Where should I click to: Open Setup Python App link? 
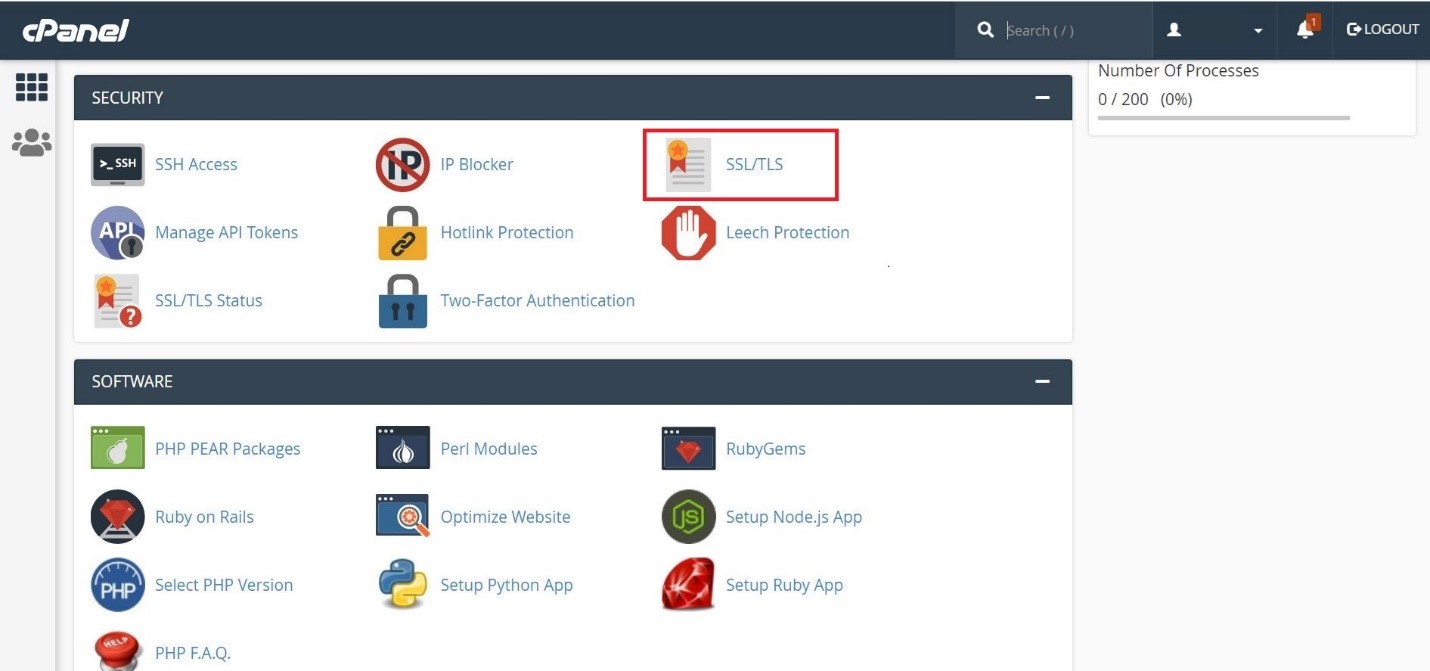(507, 585)
